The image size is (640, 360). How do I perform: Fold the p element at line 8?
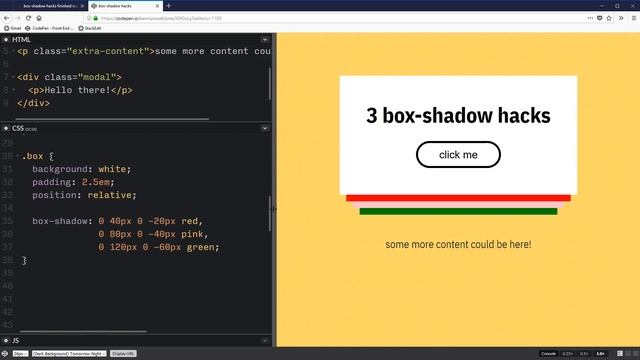13,90
